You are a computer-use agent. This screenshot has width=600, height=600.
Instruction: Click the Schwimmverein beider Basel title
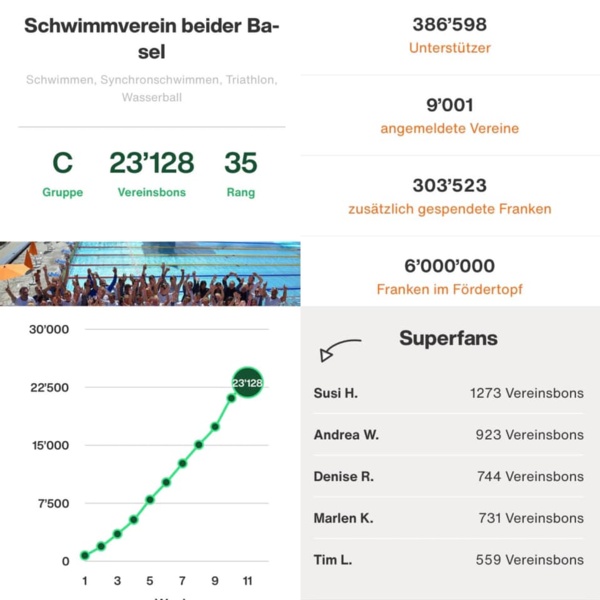pyautogui.click(x=151, y=38)
